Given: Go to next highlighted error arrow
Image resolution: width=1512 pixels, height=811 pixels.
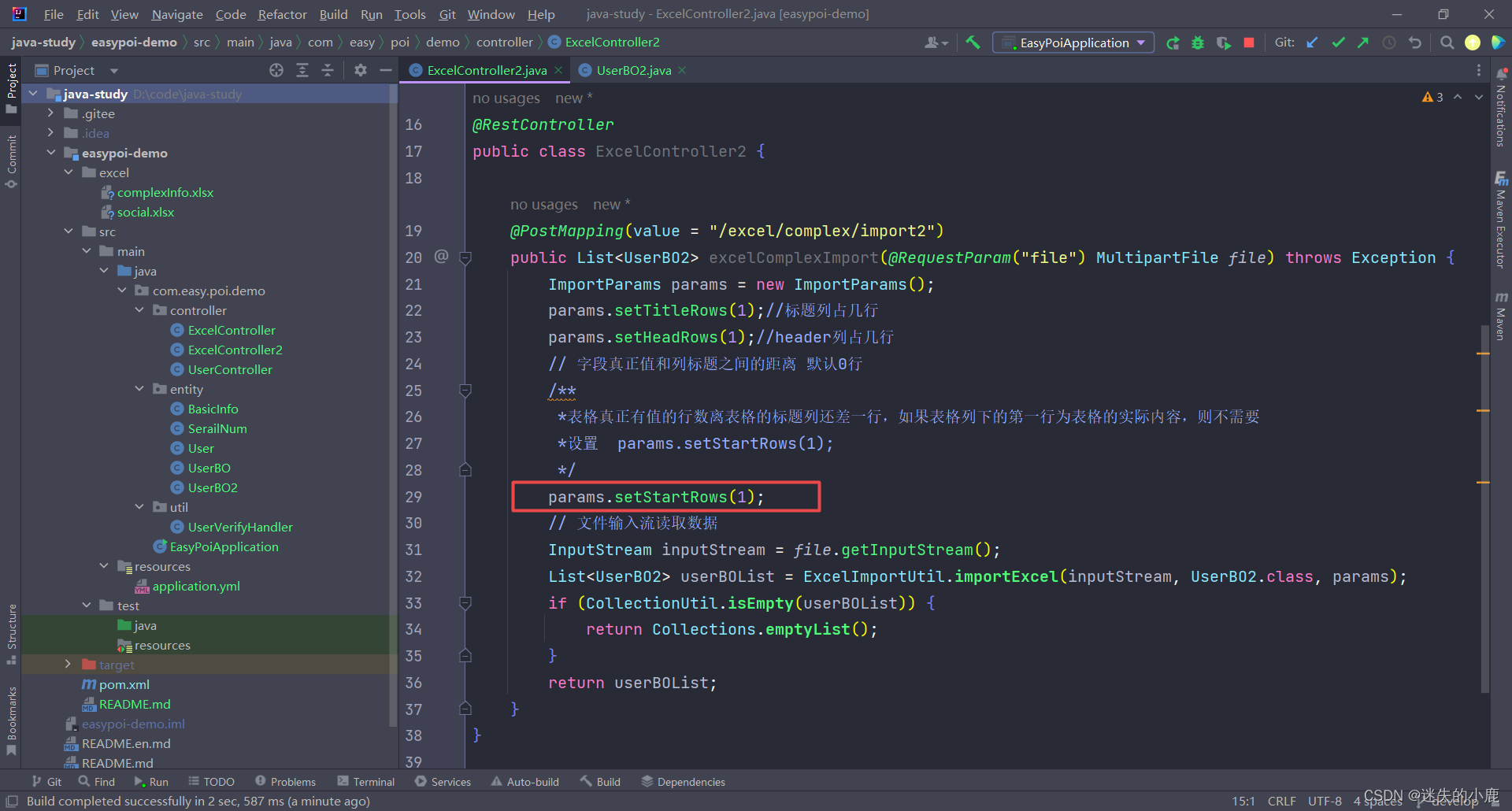Looking at the screenshot, I should point(1479,97).
